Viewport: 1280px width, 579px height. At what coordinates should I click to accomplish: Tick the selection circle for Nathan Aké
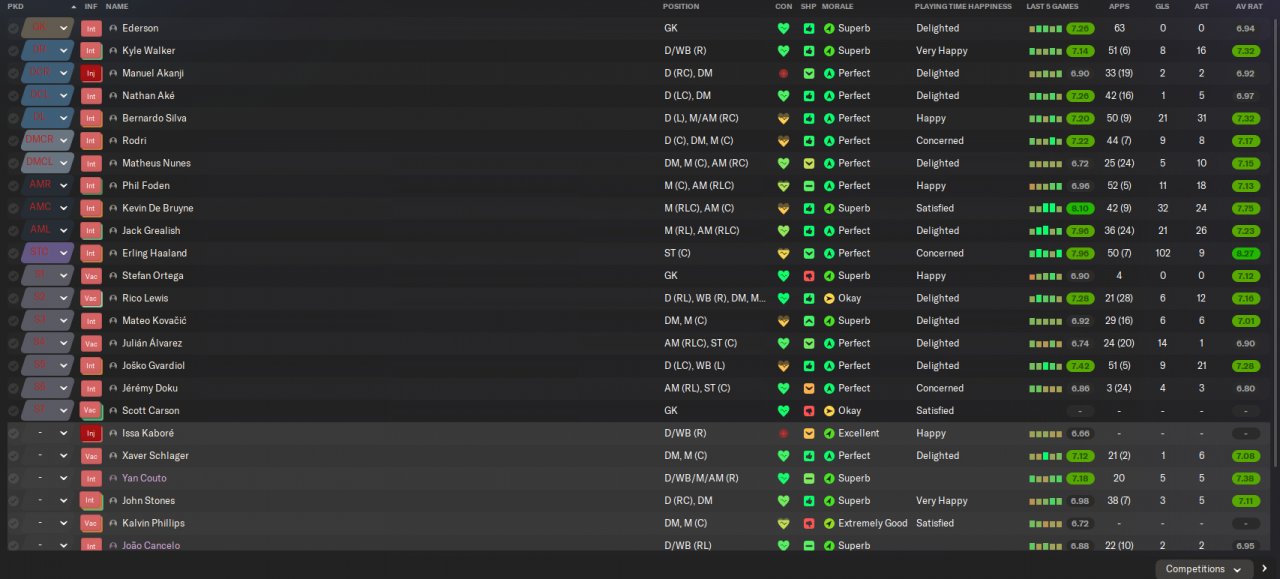click(x=13, y=96)
